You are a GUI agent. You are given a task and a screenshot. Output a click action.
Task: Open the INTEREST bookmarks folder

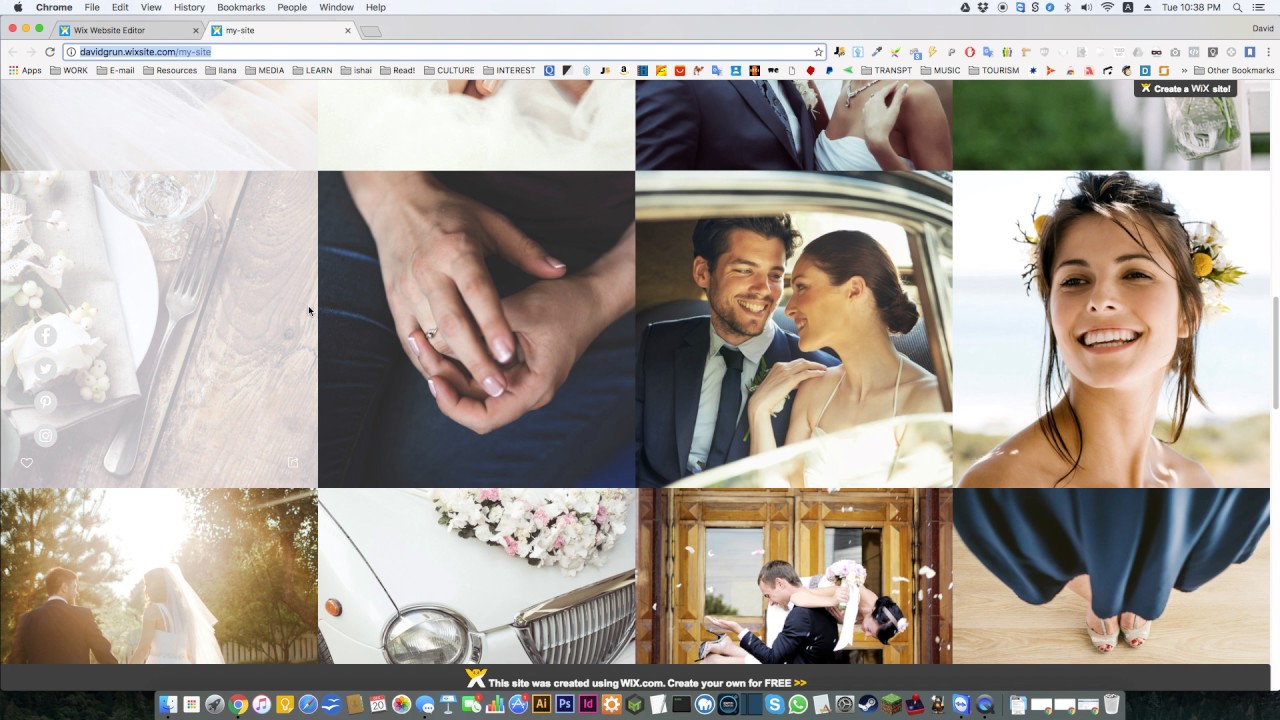[509, 71]
